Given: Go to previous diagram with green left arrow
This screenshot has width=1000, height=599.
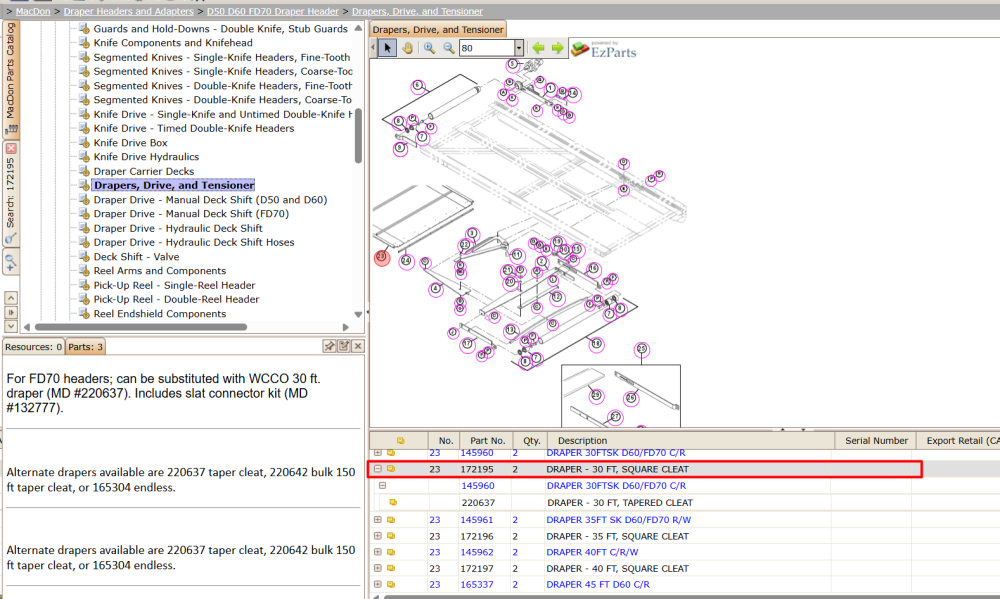Looking at the screenshot, I should [538, 48].
